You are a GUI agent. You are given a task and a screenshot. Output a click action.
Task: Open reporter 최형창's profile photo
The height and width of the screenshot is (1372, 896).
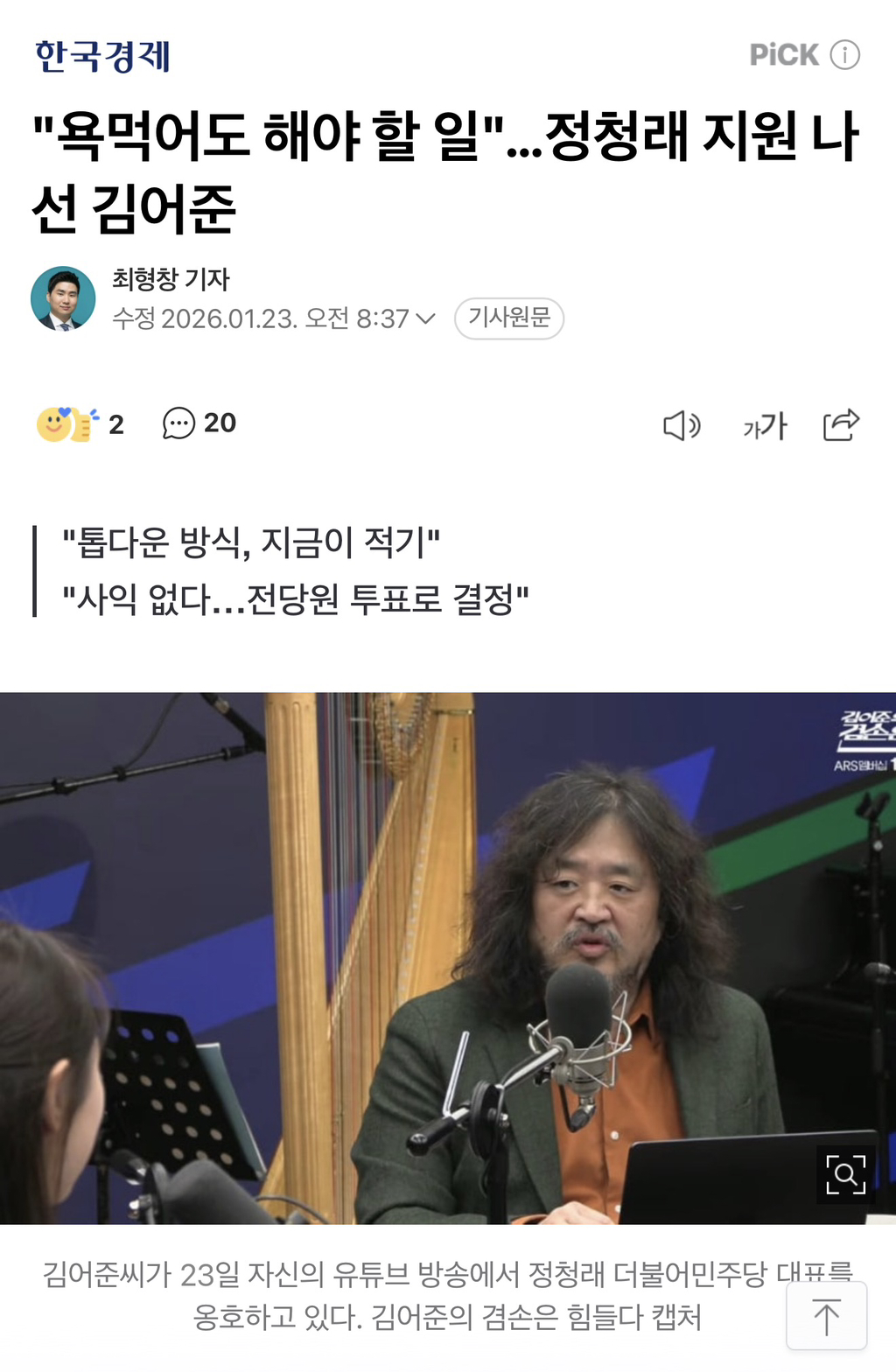pos(63,298)
